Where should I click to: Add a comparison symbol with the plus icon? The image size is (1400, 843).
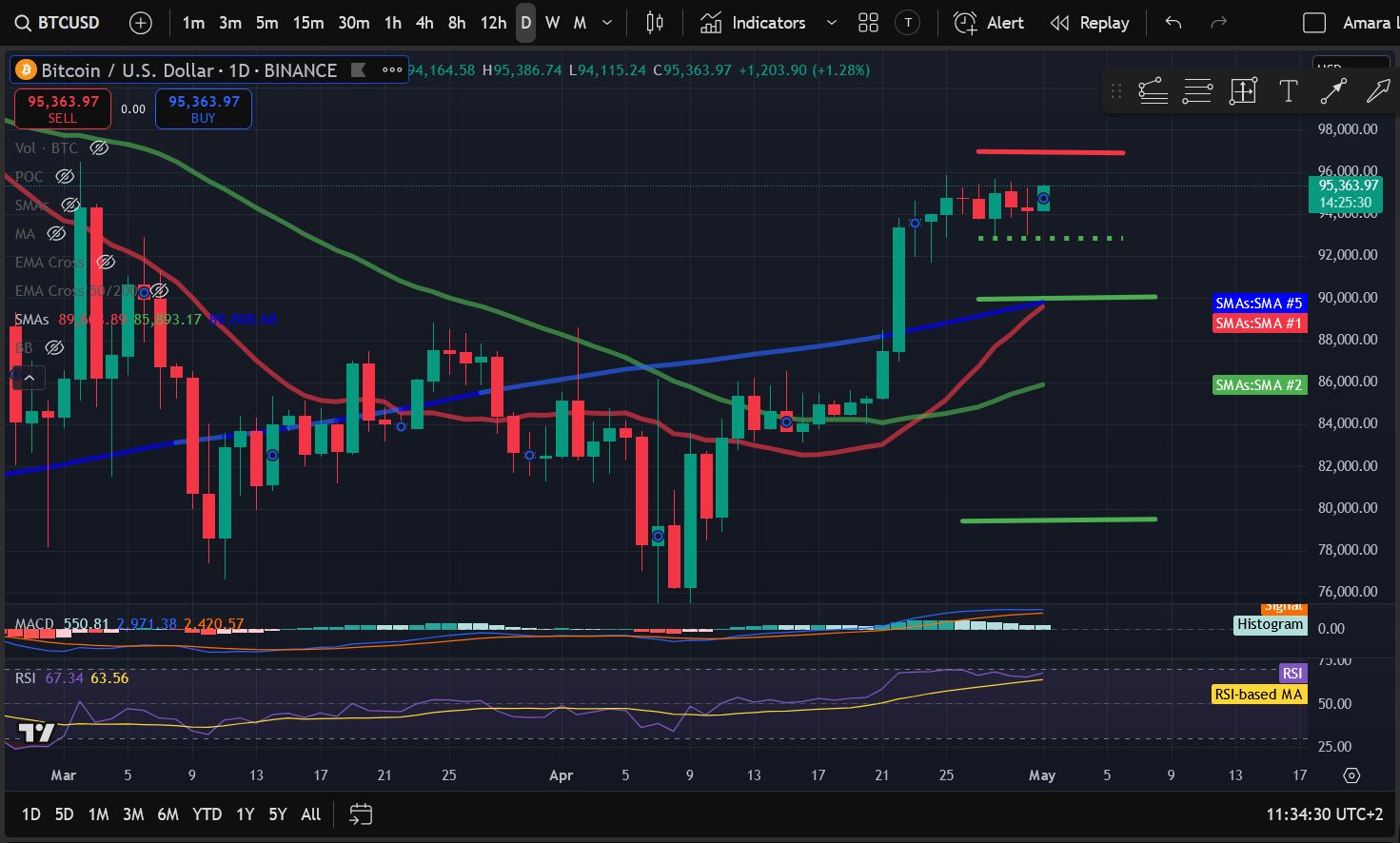140,22
